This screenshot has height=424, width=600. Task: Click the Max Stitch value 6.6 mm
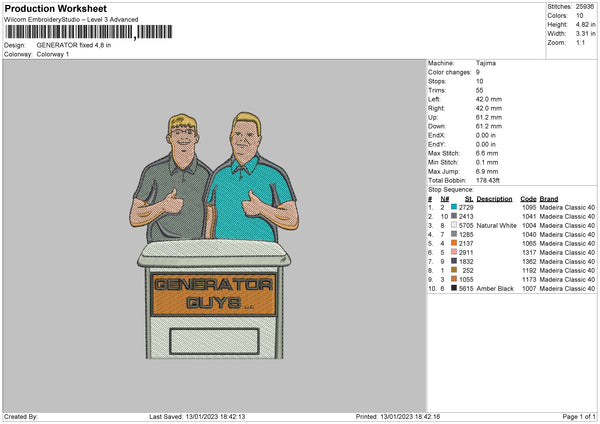pyautogui.click(x=487, y=153)
